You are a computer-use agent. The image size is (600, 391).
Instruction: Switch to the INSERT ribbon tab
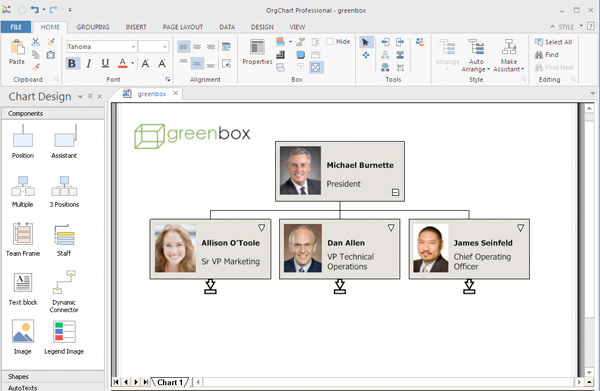(x=136, y=27)
